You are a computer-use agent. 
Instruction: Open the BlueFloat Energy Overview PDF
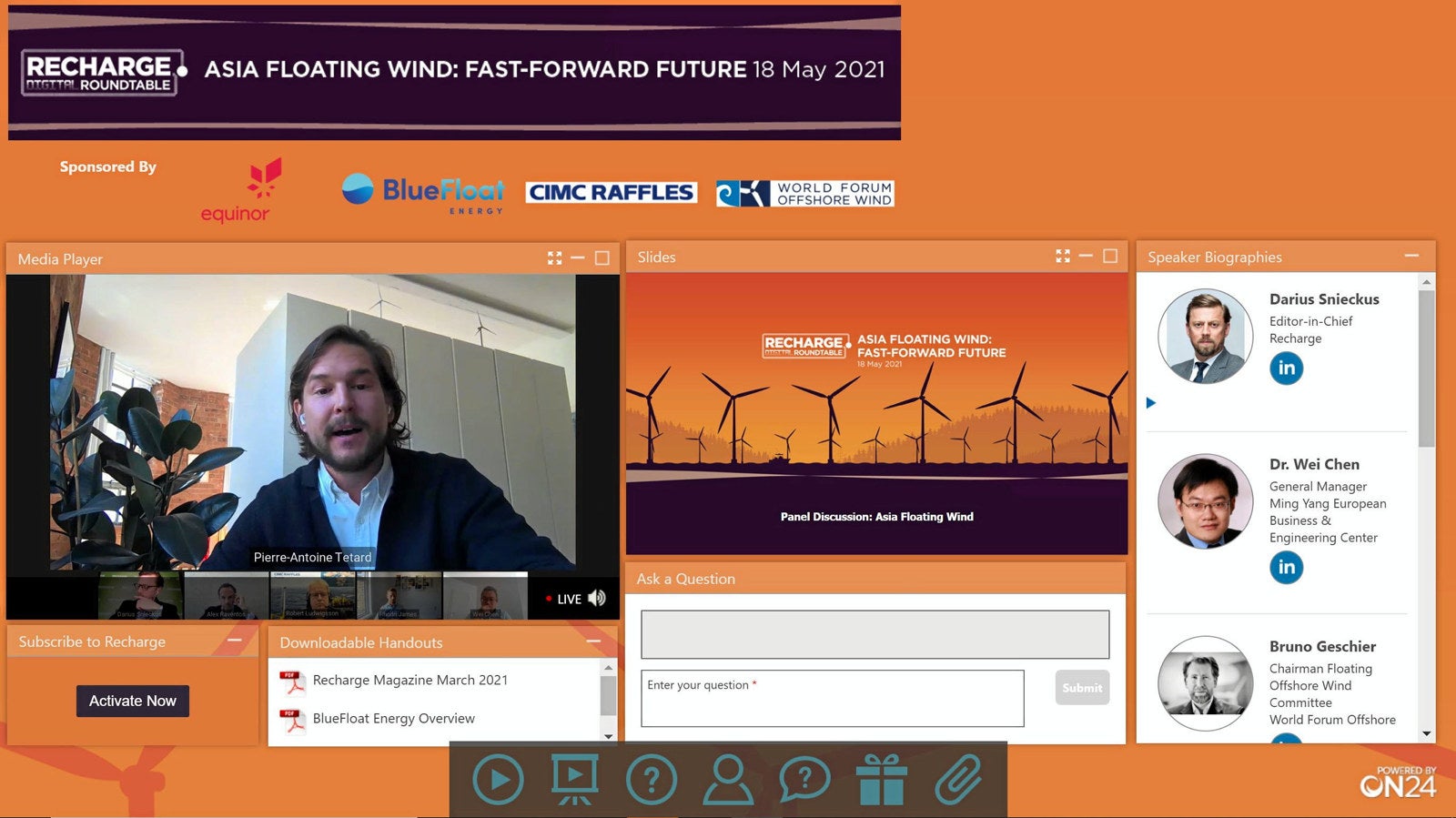pyautogui.click(x=393, y=719)
